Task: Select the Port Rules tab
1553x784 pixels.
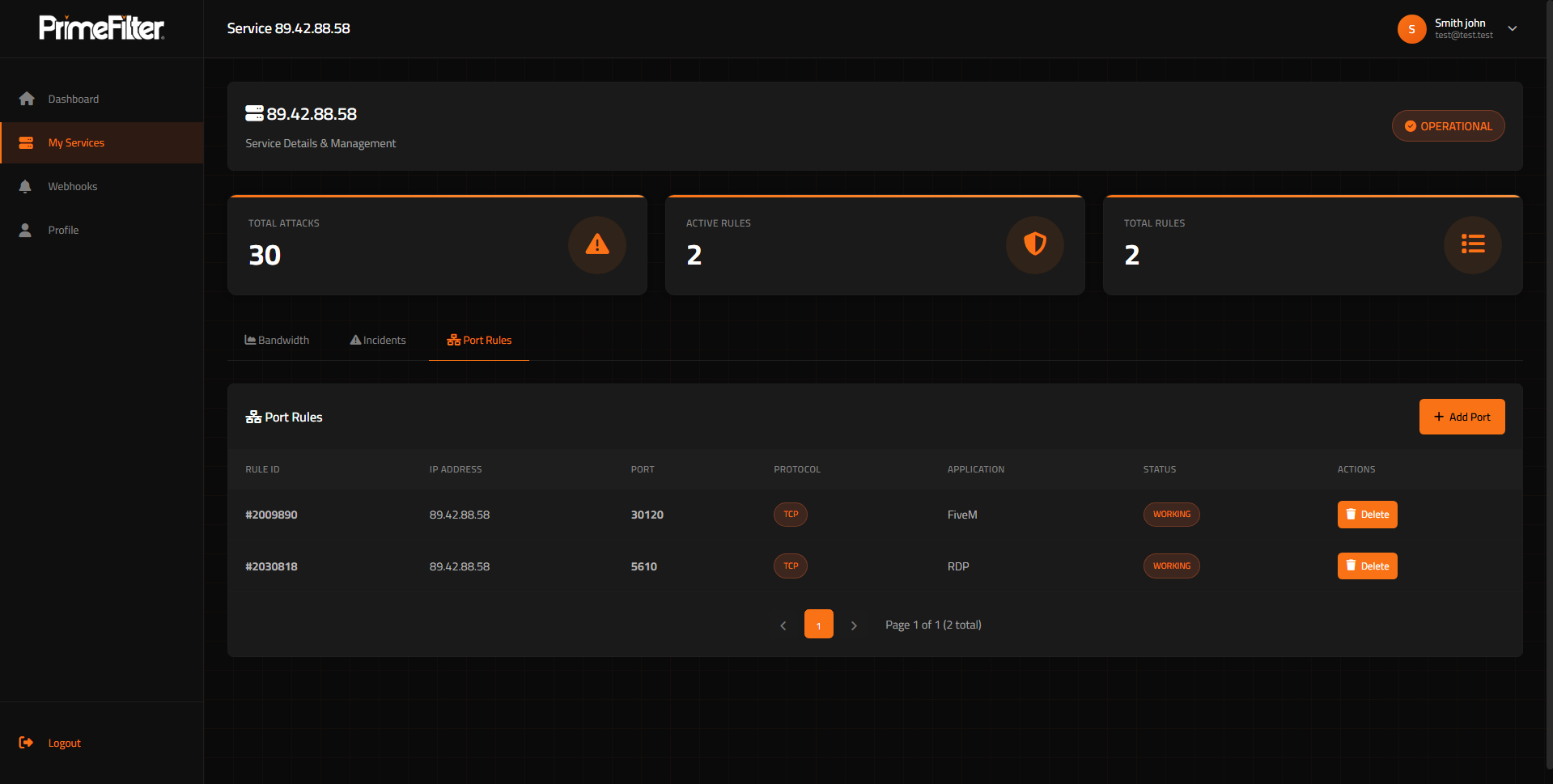Action: pyautogui.click(x=479, y=341)
